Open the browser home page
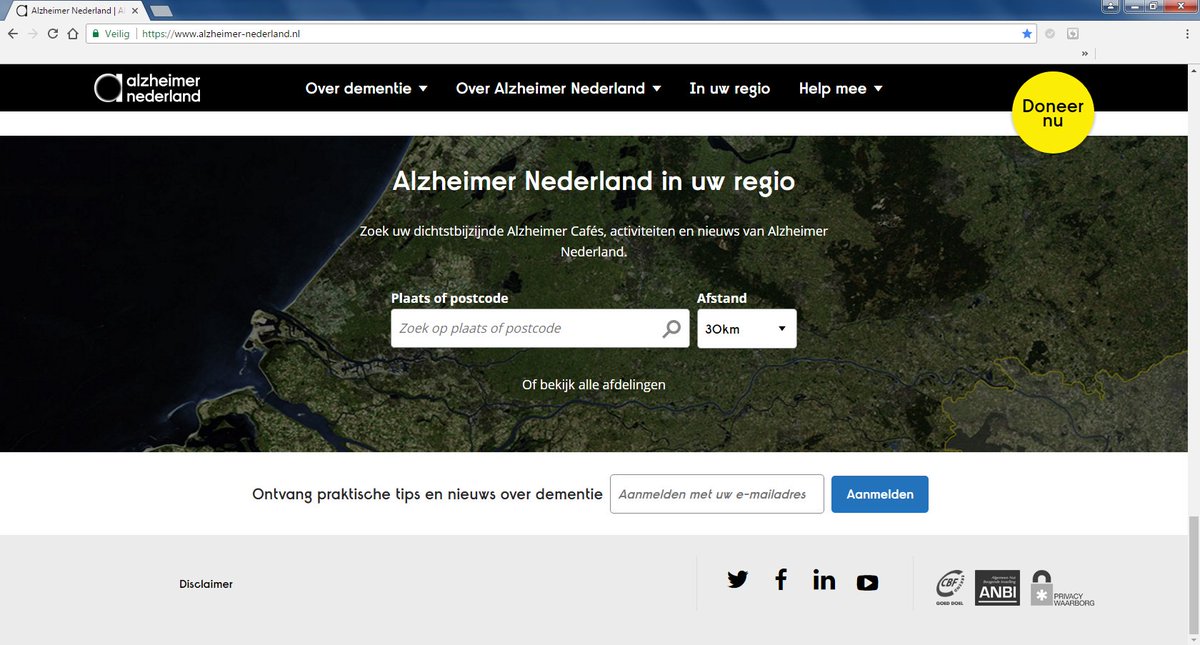The image size is (1200, 645). (x=73, y=33)
